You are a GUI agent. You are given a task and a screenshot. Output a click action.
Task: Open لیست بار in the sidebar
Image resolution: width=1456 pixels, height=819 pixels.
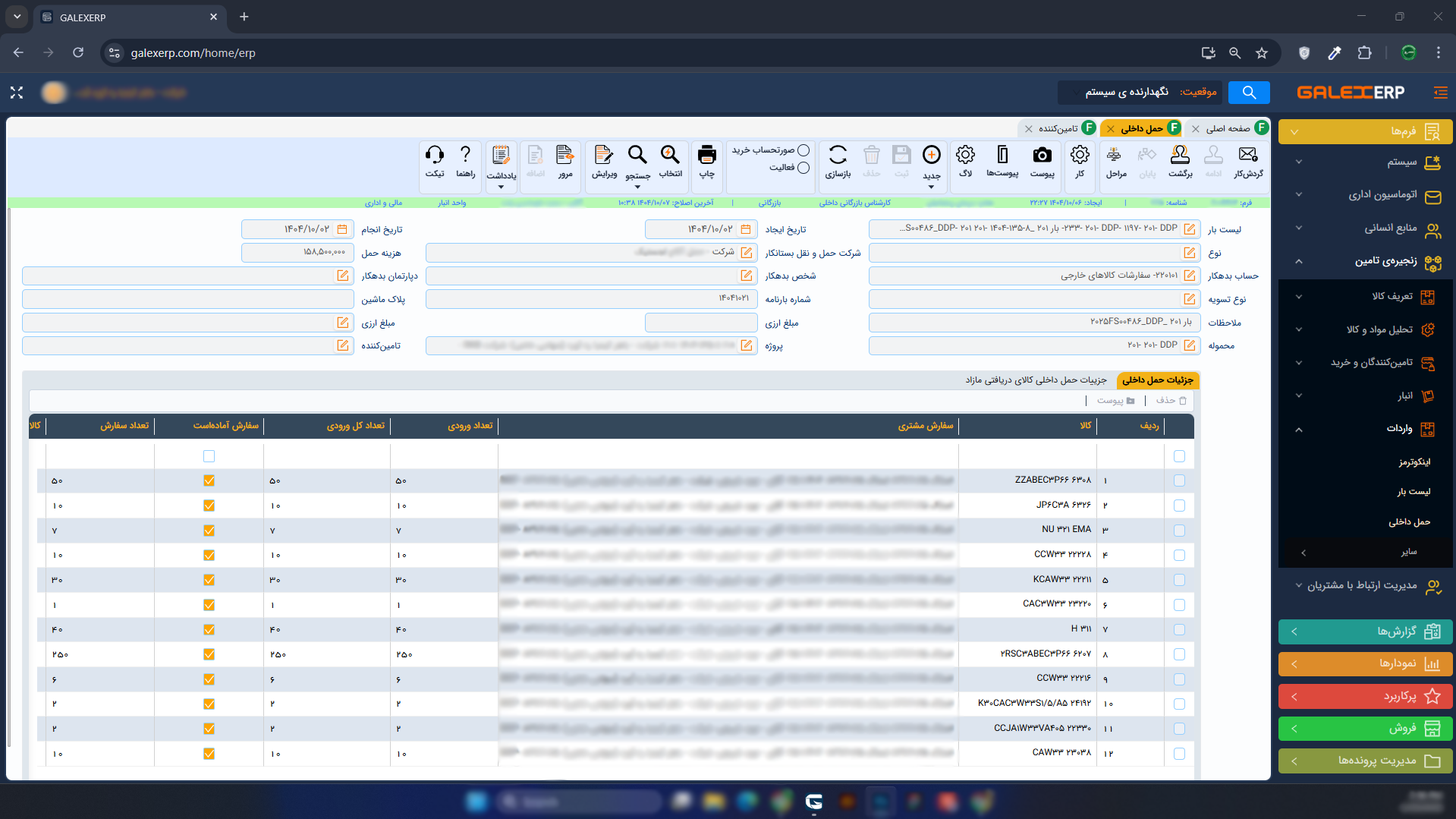point(1414,492)
